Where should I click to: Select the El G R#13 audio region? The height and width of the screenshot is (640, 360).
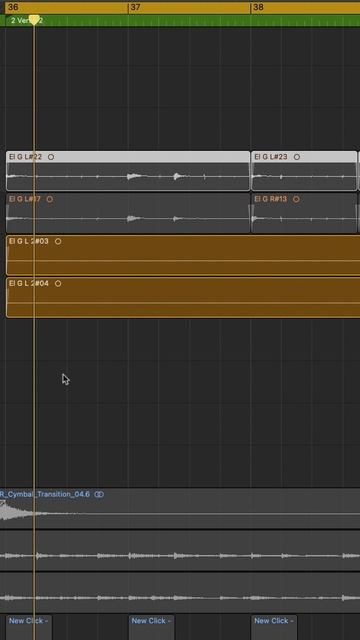tap(304, 213)
